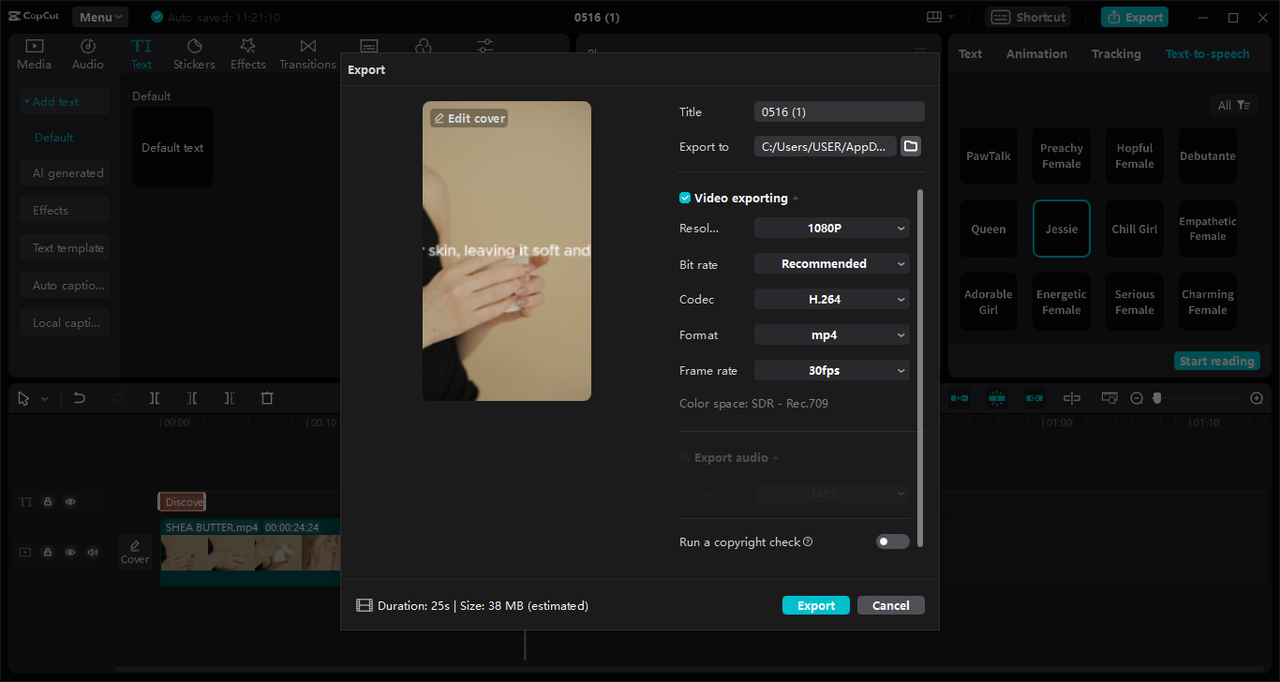Open the select tool mode dropdown arrow
Viewport: 1280px width, 682px height.
click(x=44, y=399)
